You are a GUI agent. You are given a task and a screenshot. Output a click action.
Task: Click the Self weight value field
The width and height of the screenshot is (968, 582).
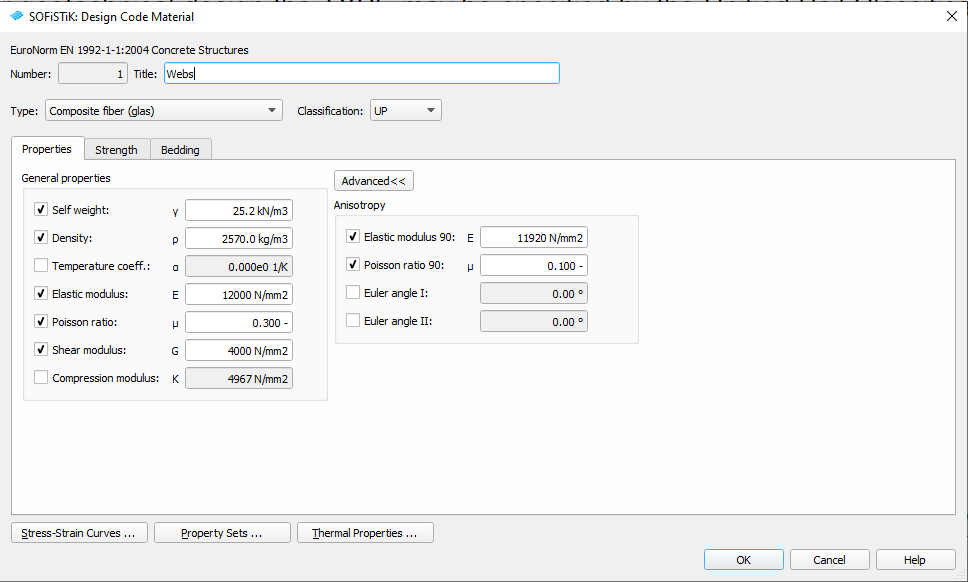(x=239, y=210)
